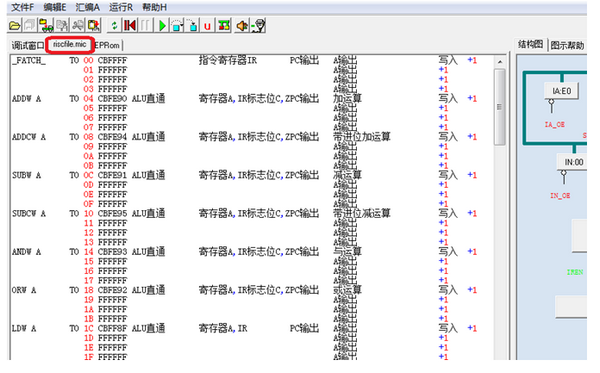This screenshot has height=373, width=600.
Task: Click the open file folder icon
Action: pyautogui.click(x=15, y=26)
